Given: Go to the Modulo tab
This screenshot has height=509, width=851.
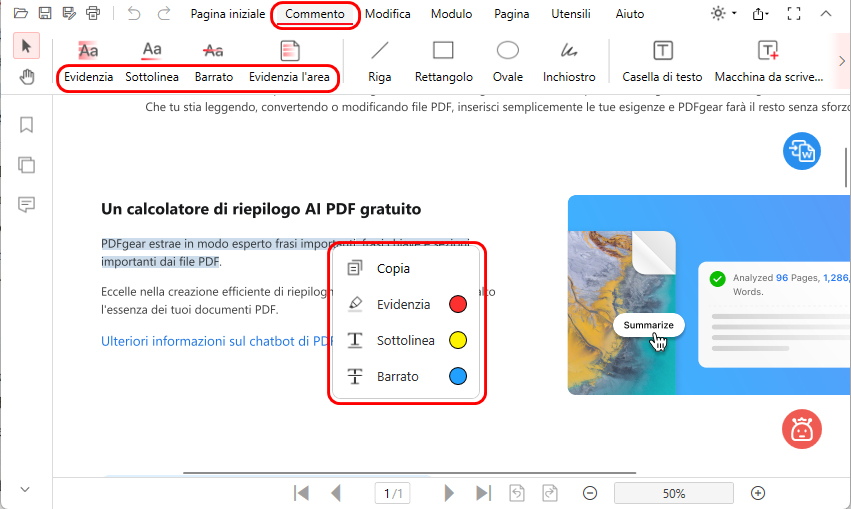Looking at the screenshot, I should point(452,14).
